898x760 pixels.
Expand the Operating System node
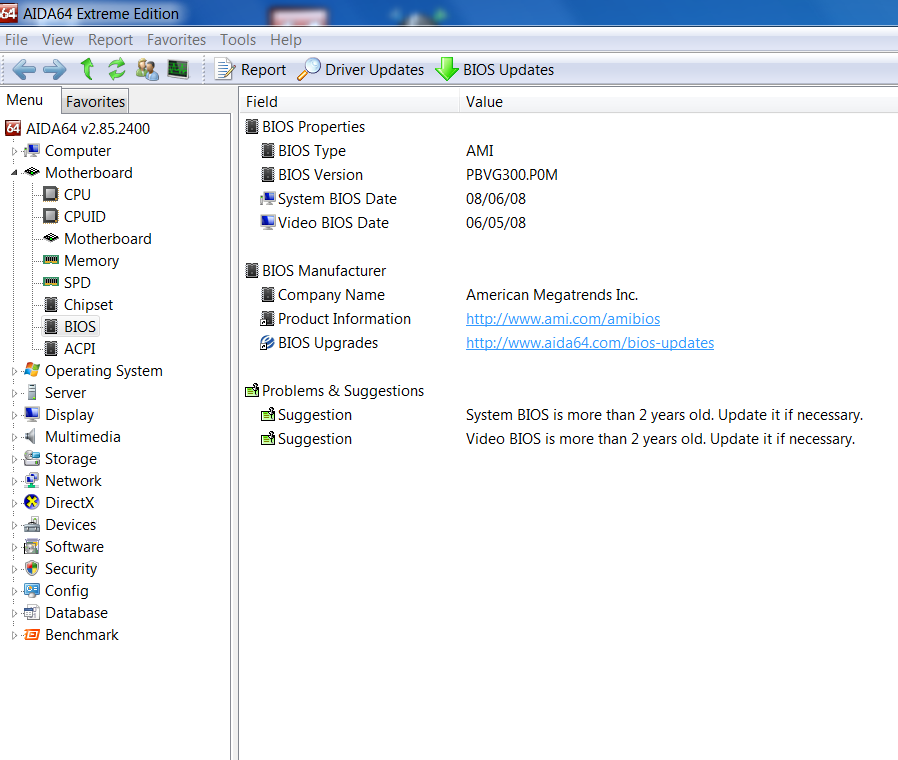pyautogui.click(x=14, y=371)
